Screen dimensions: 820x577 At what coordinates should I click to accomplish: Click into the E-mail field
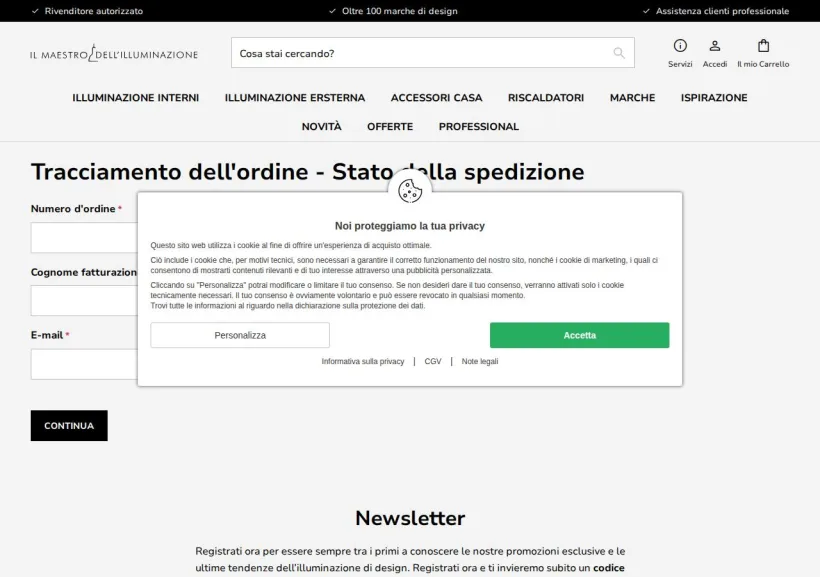pos(84,364)
